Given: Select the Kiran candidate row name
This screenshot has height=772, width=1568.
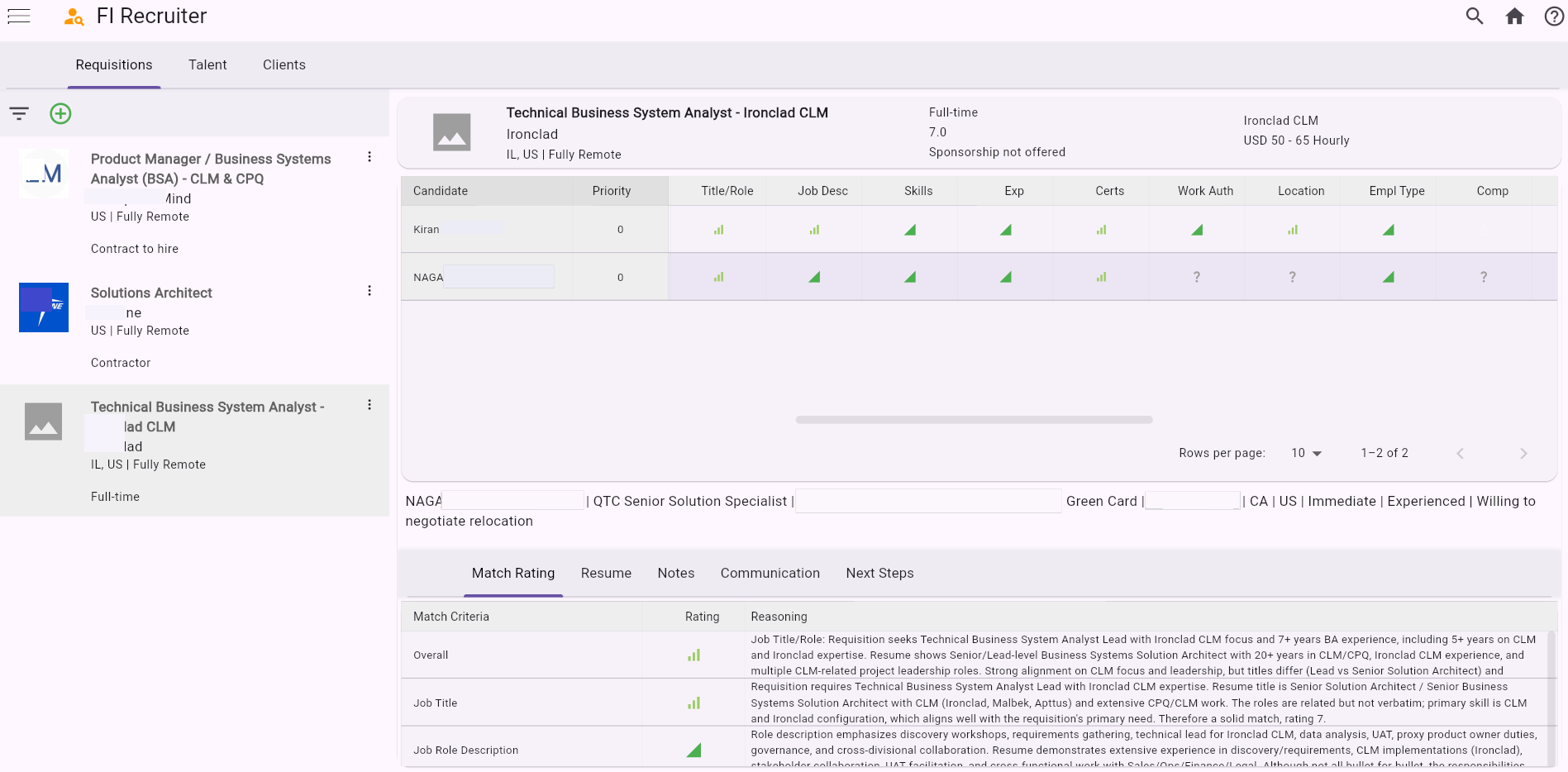Looking at the screenshot, I should pos(427,230).
